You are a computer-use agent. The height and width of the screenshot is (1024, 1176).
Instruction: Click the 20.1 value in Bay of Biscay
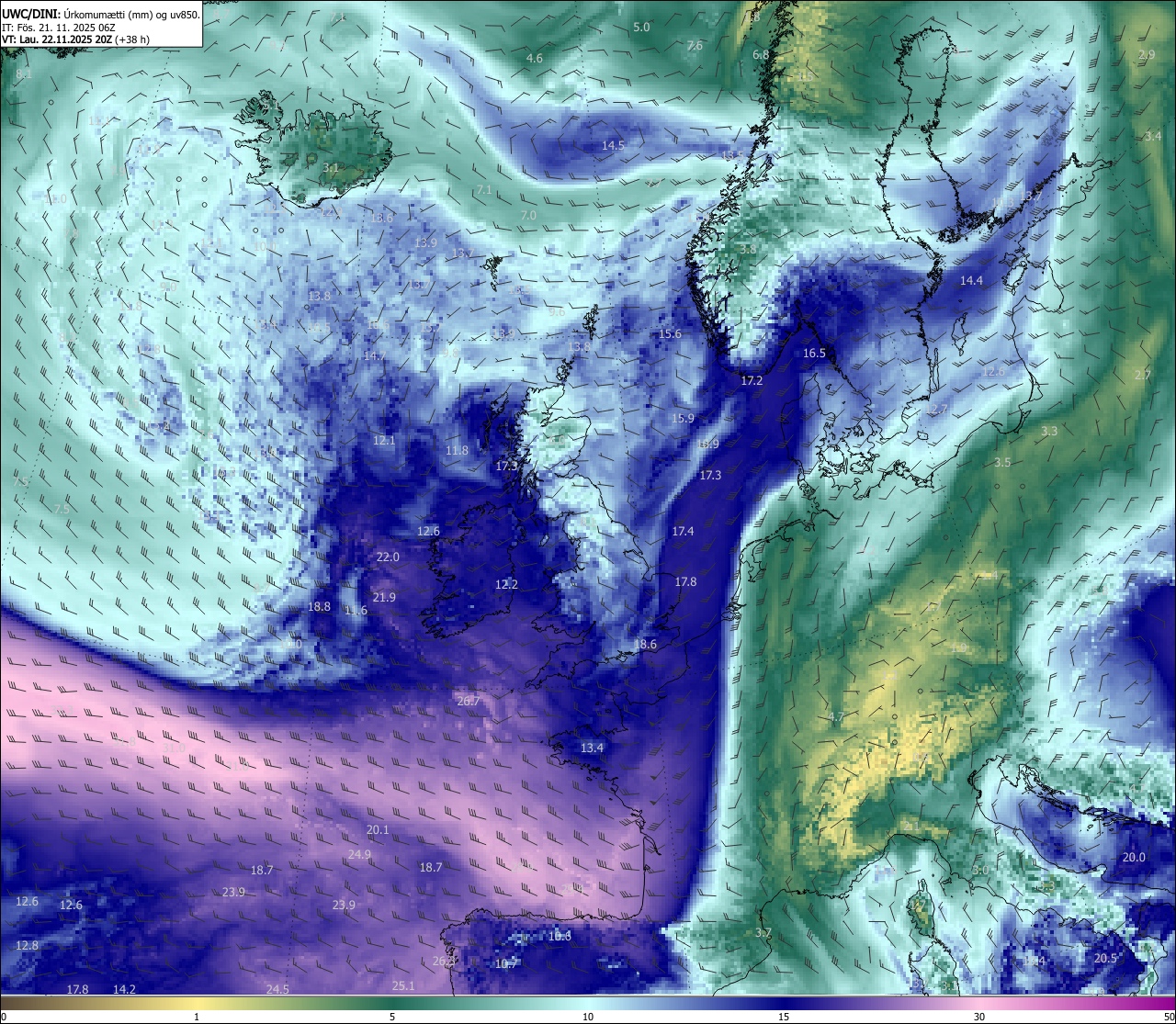coord(378,830)
